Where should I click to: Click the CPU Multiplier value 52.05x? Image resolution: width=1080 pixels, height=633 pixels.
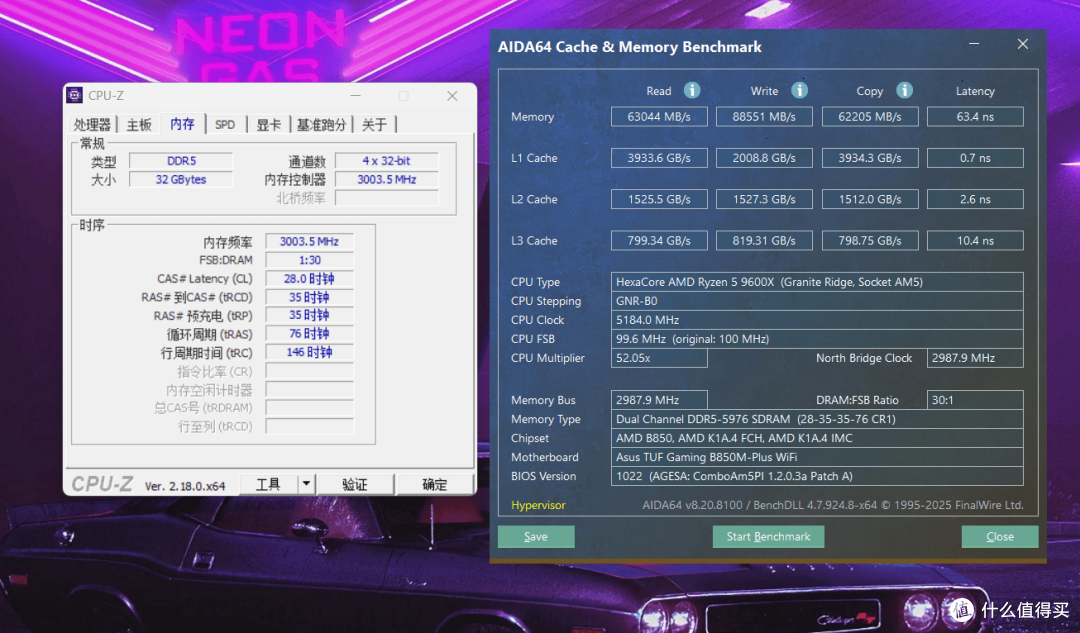[x=658, y=358]
